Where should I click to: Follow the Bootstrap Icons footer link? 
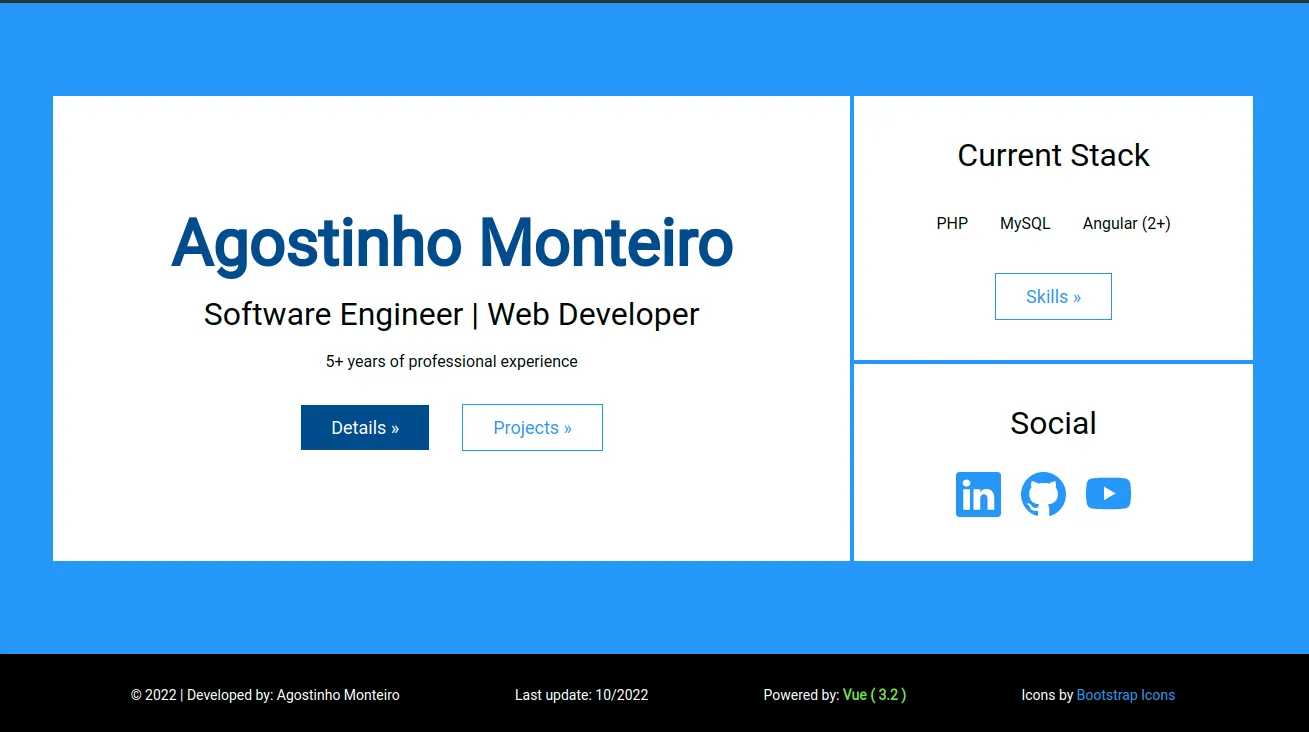tap(1126, 694)
